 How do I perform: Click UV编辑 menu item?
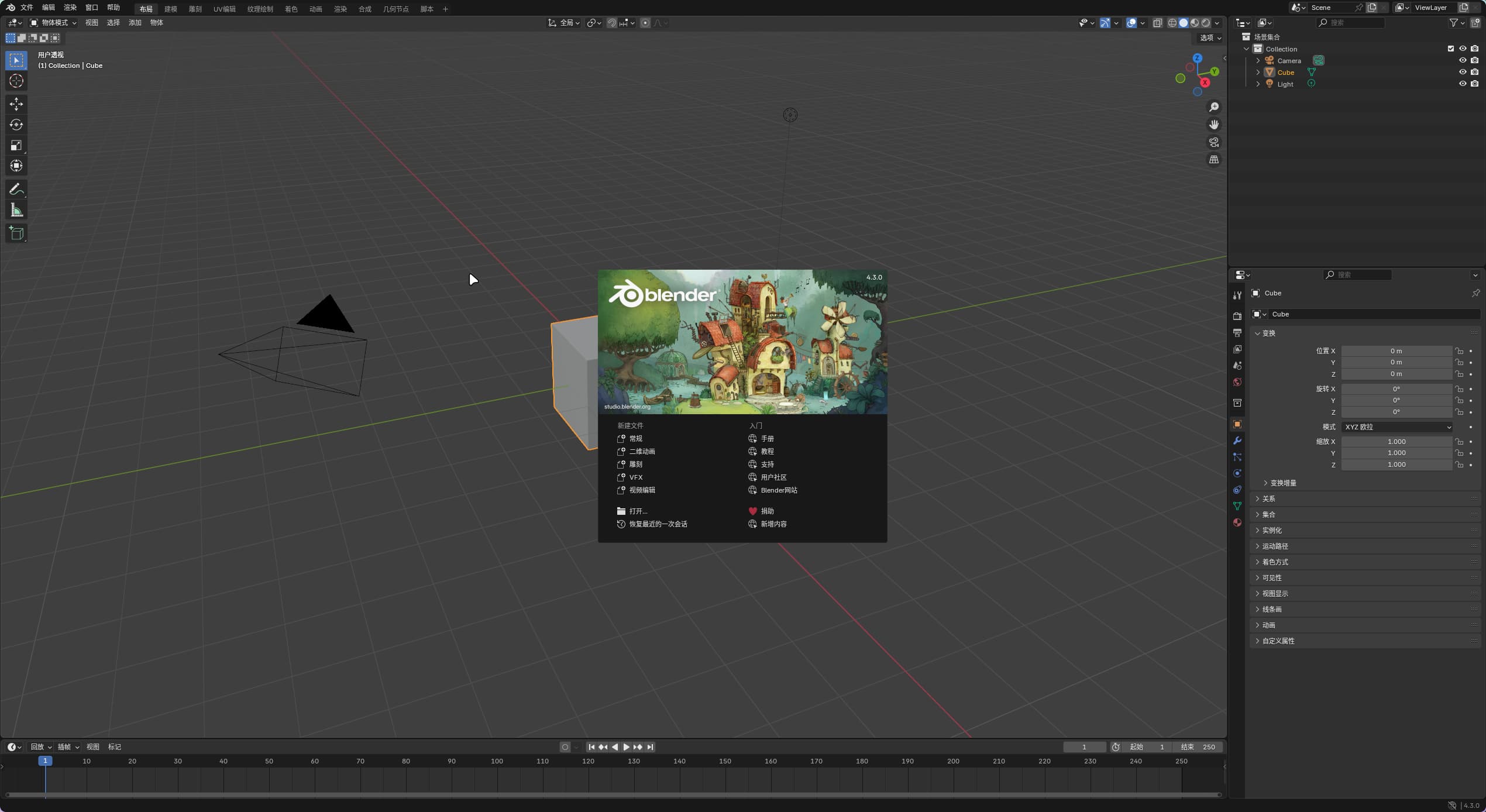(x=224, y=8)
